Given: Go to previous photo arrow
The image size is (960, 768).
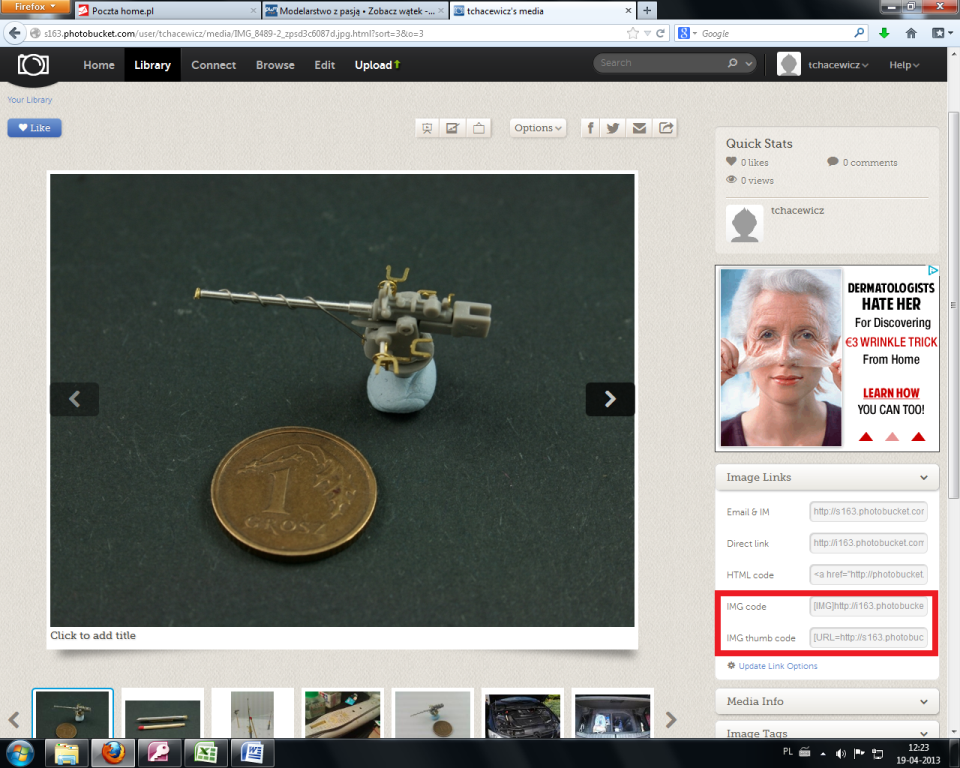Looking at the screenshot, I should [x=74, y=399].
